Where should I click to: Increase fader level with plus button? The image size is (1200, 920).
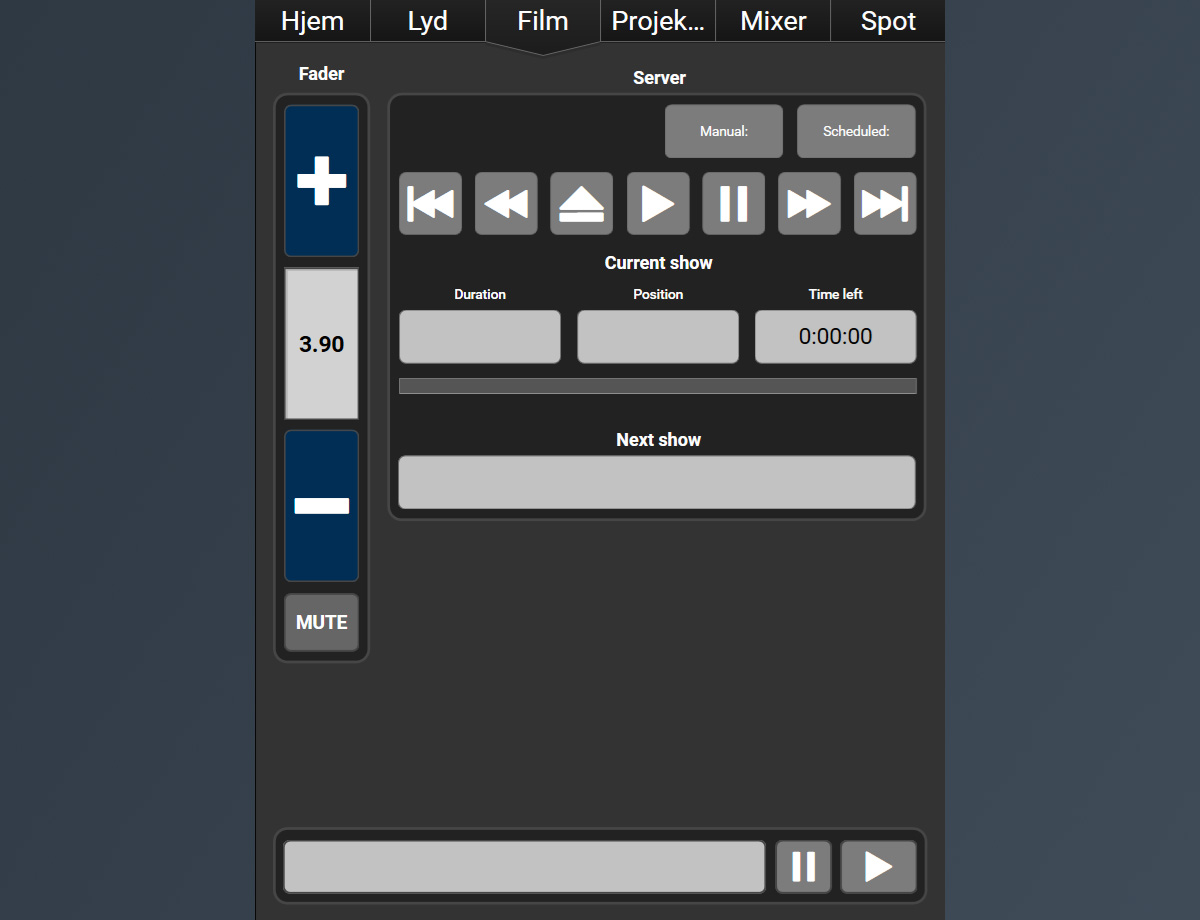[321, 181]
